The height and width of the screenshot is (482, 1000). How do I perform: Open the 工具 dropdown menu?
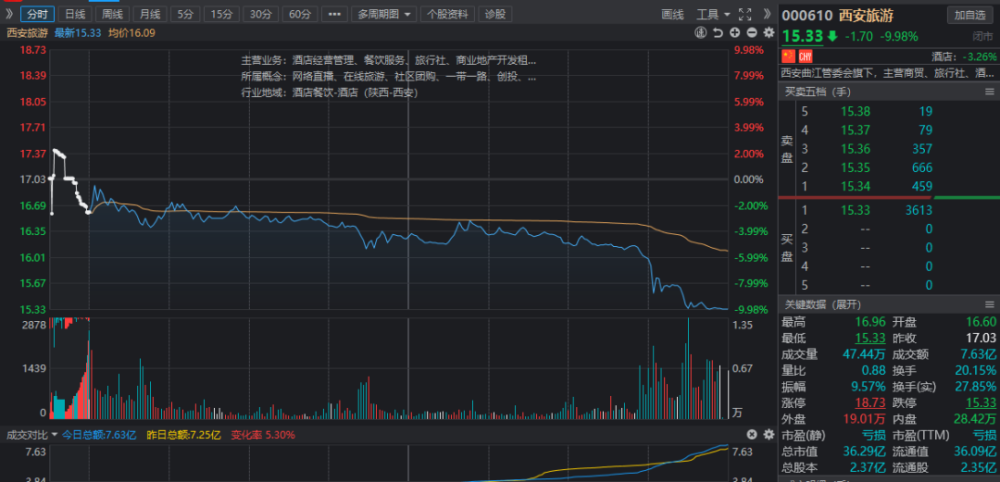713,14
